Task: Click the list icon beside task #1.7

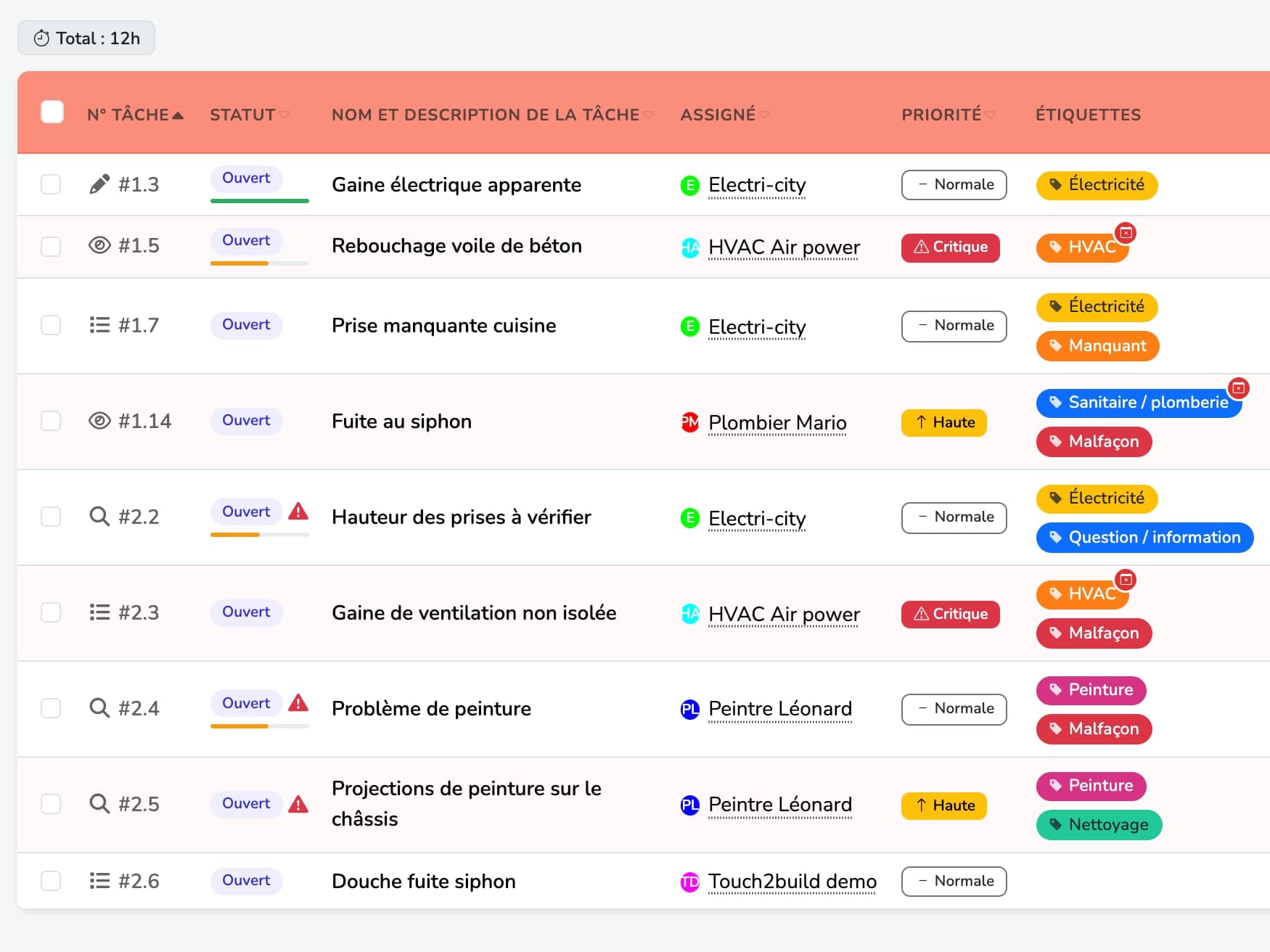Action: (99, 325)
